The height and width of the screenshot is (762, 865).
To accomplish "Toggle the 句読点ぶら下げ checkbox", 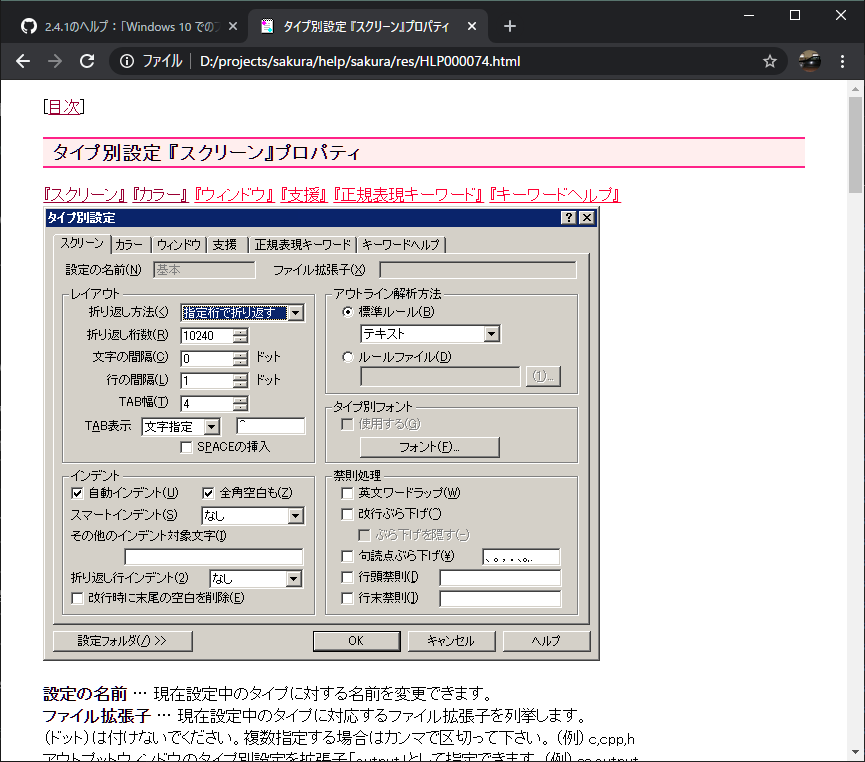I will coord(347,556).
